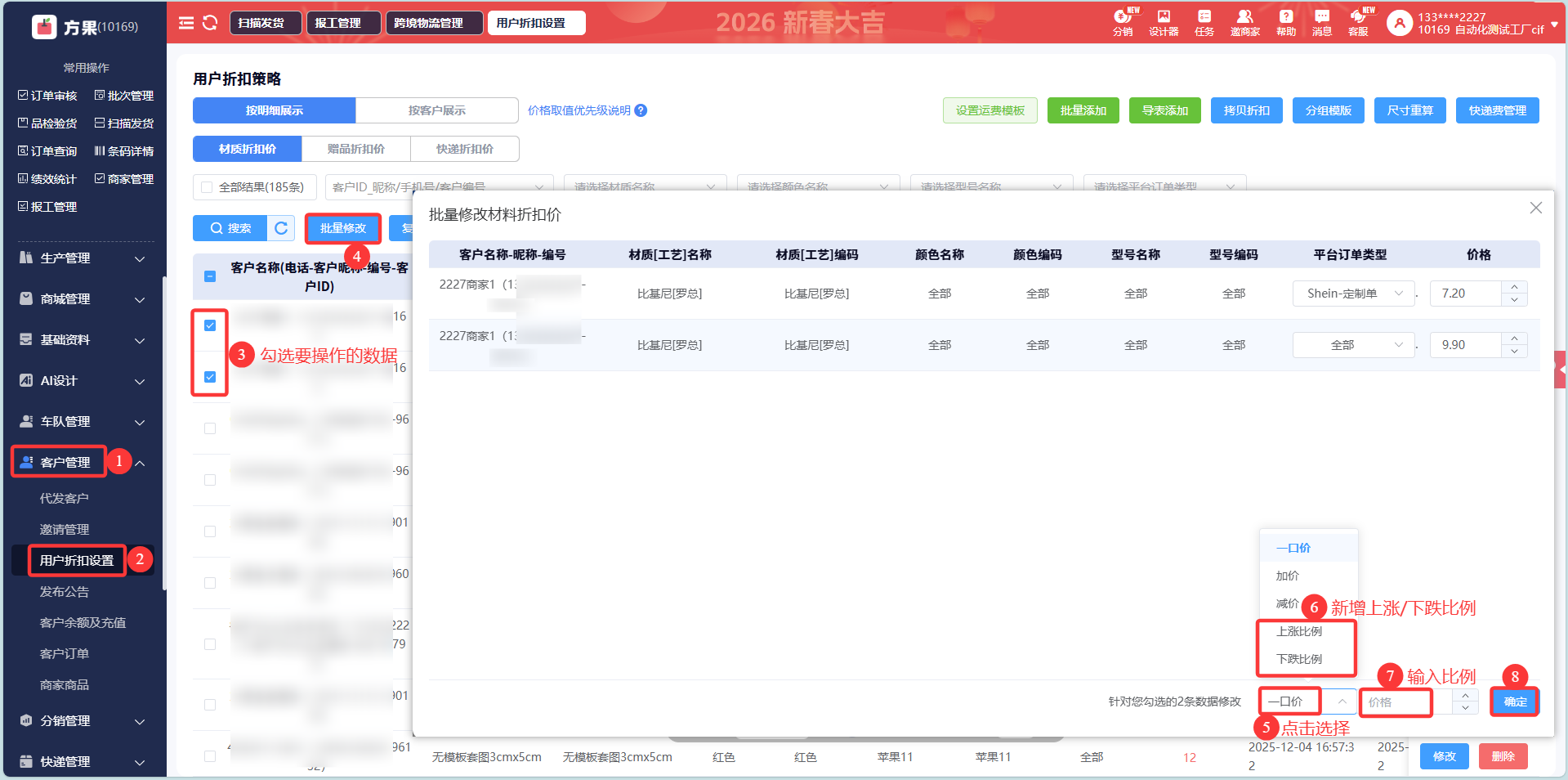1568x780 pixels.
Task: Switch to the 赠品折扣价 tab
Action: click(x=355, y=149)
